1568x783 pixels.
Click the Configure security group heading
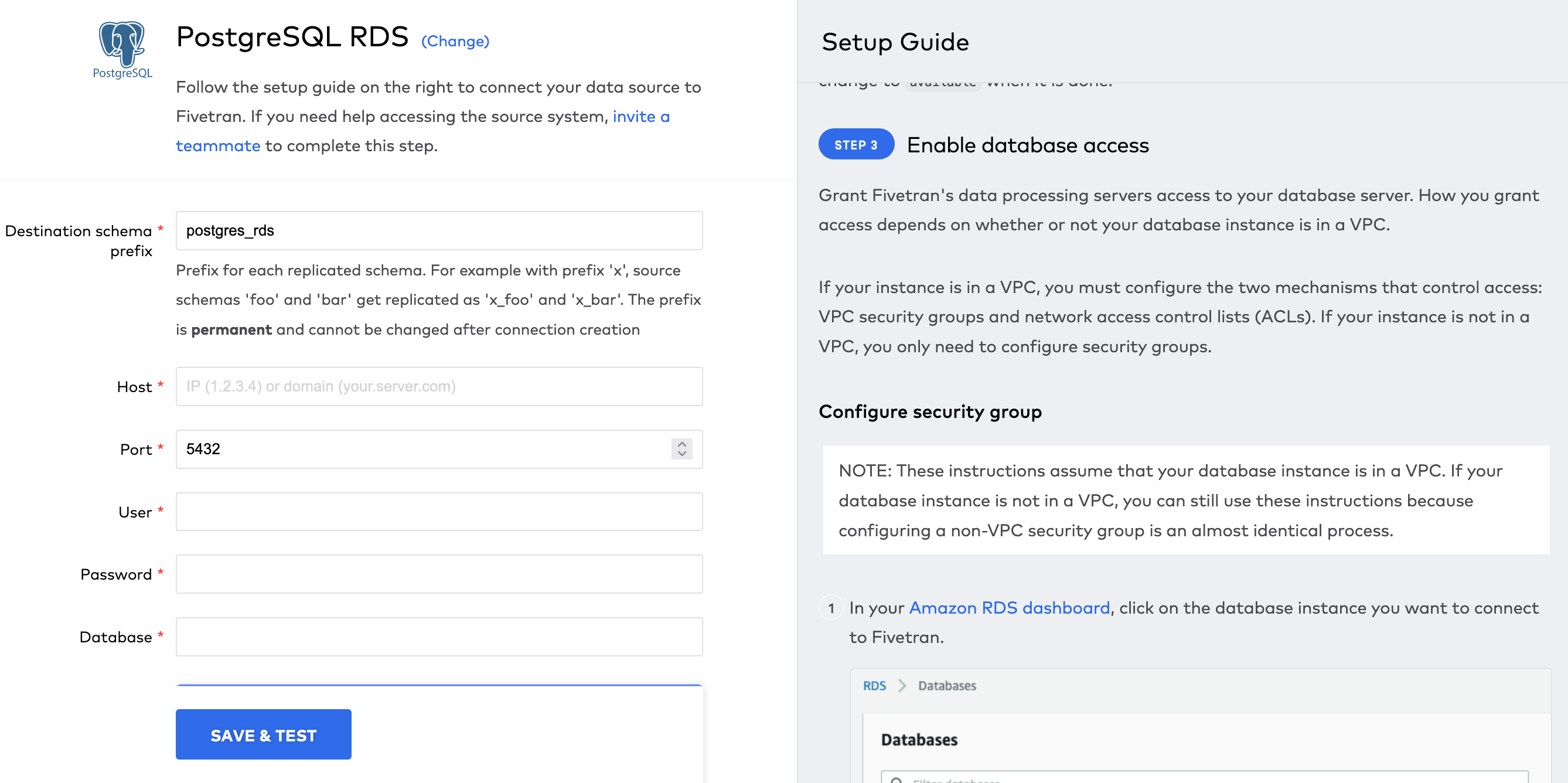tap(930, 411)
